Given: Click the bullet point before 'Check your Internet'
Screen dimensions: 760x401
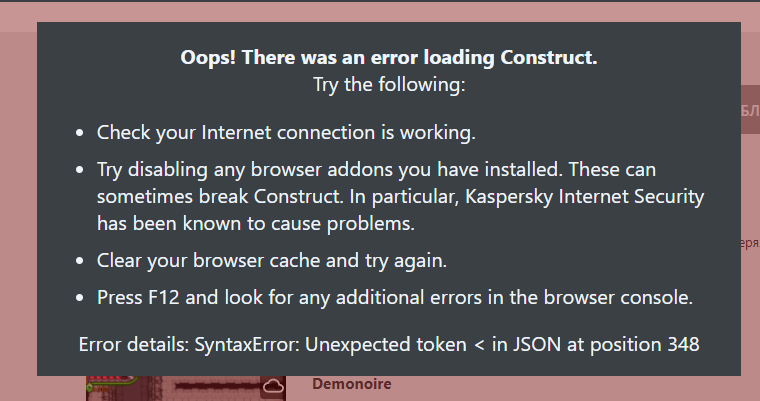Looking at the screenshot, I should coord(79,133).
